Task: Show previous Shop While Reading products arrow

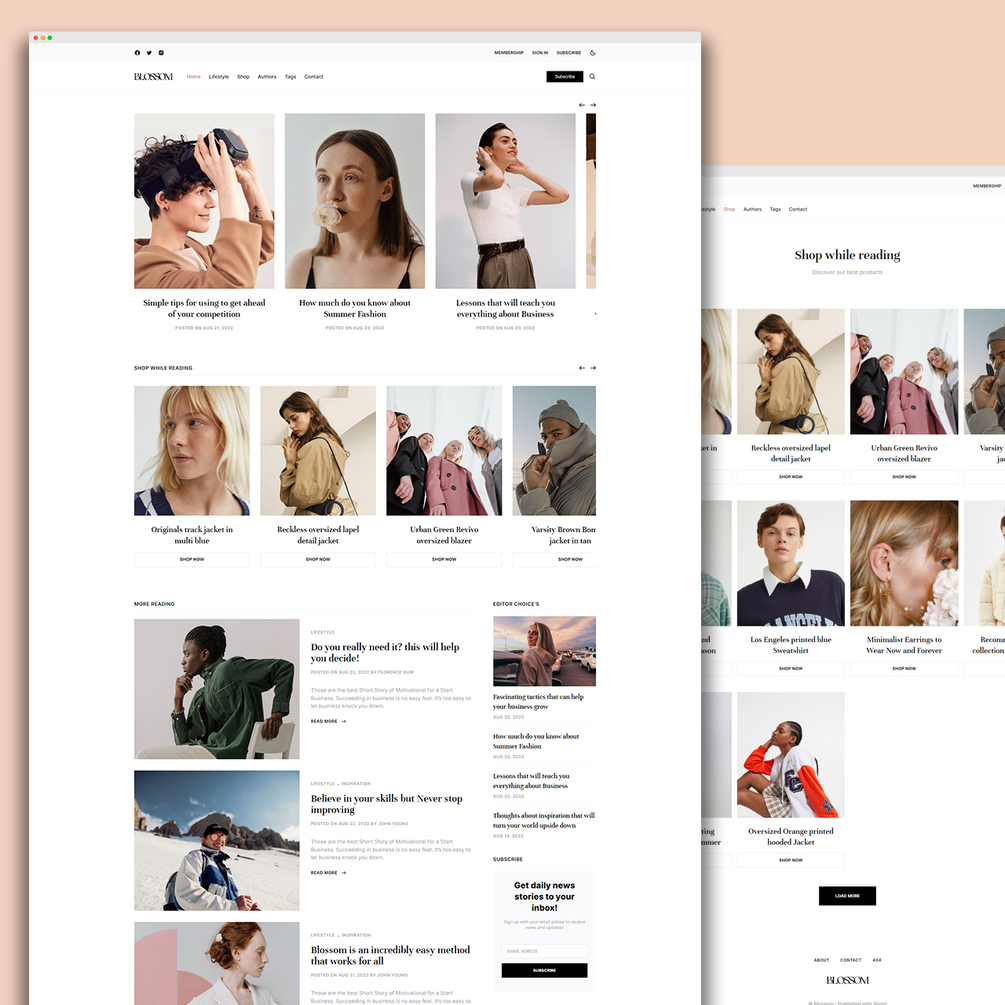Action: coord(581,368)
